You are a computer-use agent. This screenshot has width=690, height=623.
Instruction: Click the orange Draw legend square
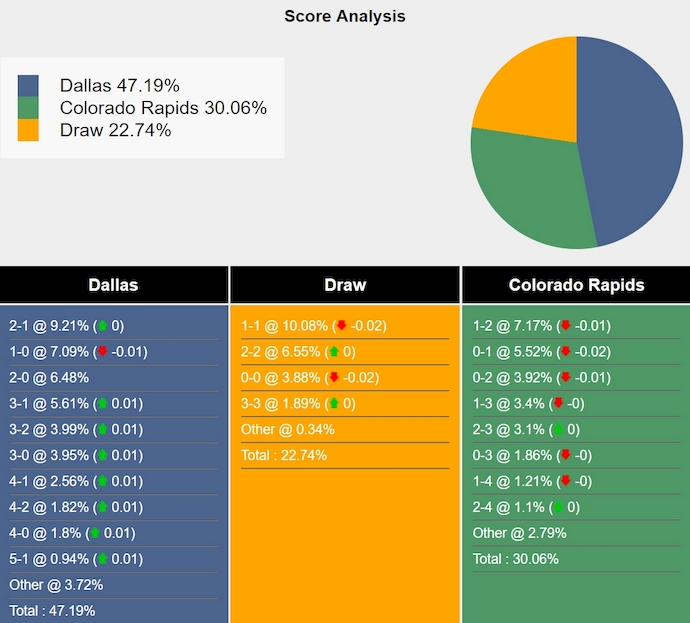[x=28, y=130]
